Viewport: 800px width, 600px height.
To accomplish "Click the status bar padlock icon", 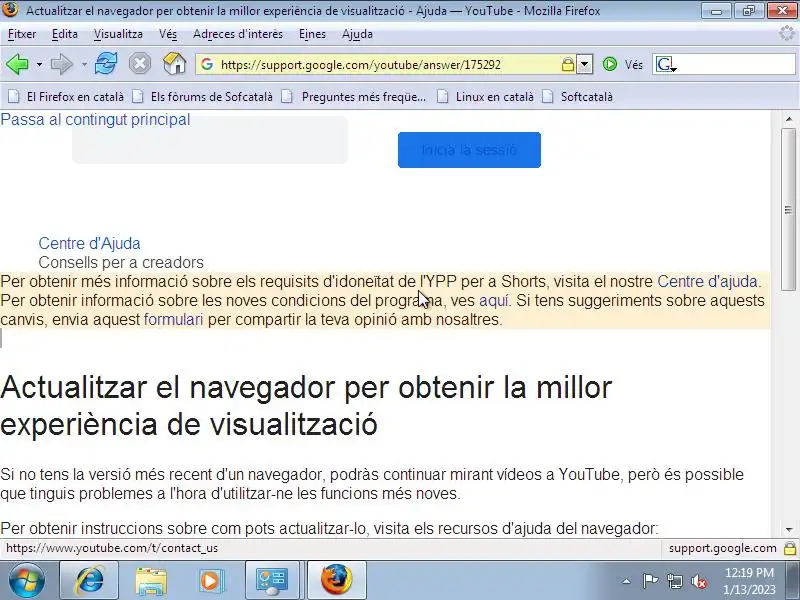I will pyautogui.click(x=790, y=548).
